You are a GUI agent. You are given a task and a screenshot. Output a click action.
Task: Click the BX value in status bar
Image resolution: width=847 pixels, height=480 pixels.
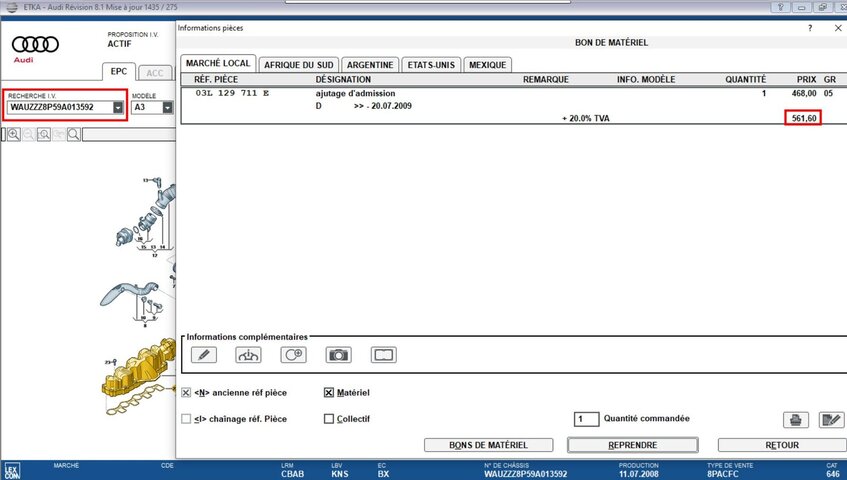pyautogui.click(x=383, y=474)
